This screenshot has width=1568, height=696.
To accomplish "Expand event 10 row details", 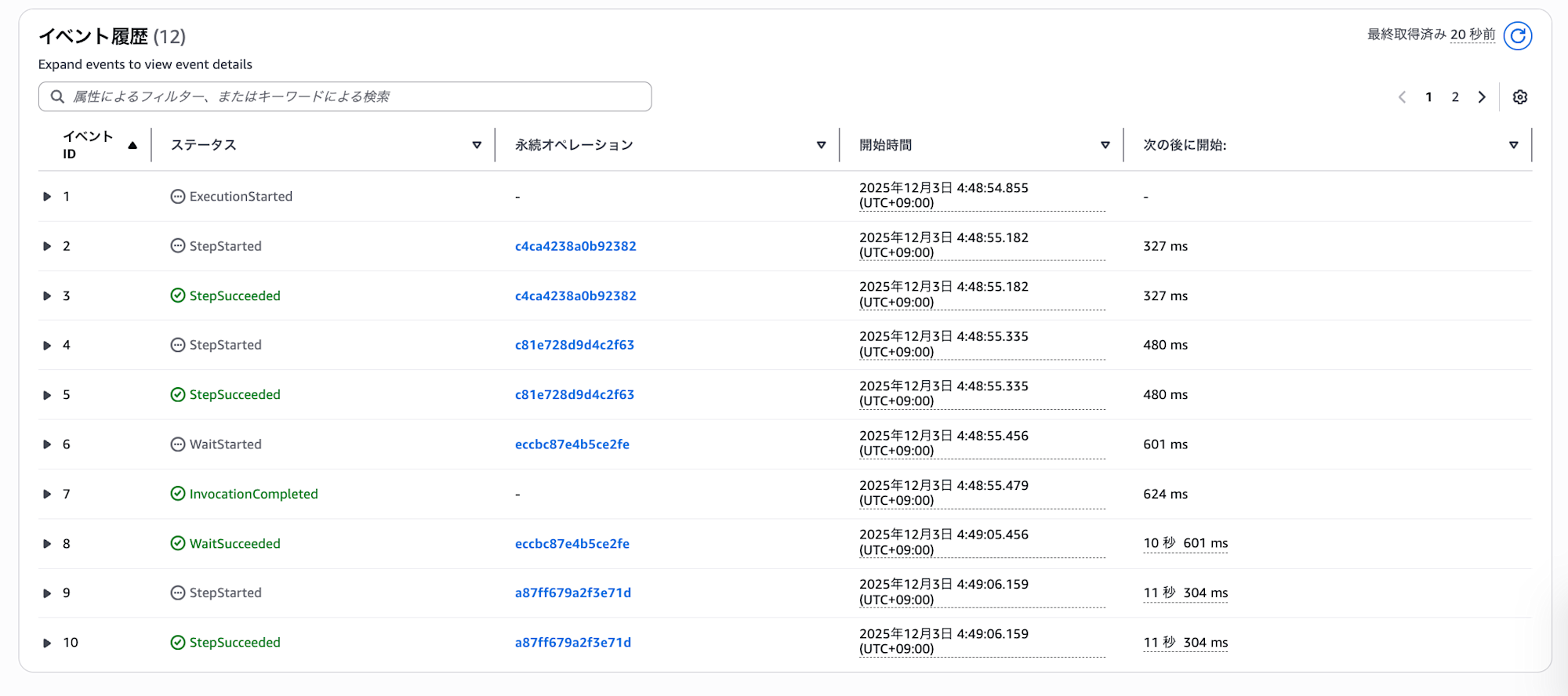I will [x=47, y=643].
